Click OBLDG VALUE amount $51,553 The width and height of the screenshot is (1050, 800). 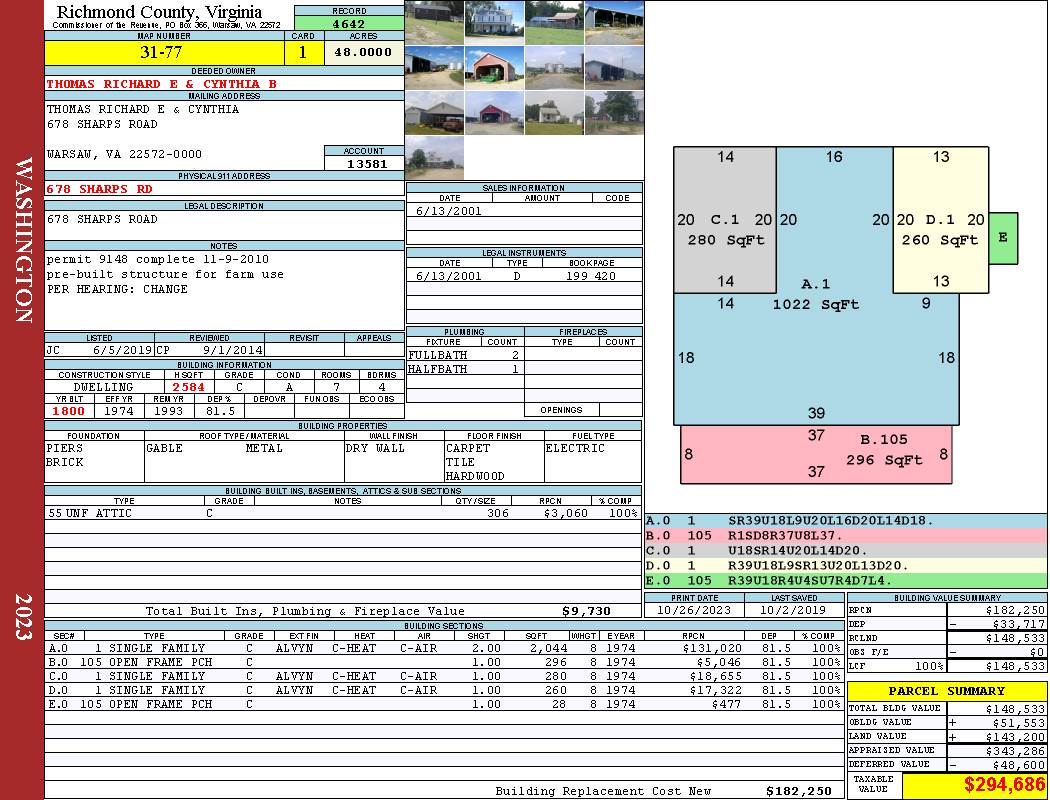pyautogui.click(x=1020, y=722)
